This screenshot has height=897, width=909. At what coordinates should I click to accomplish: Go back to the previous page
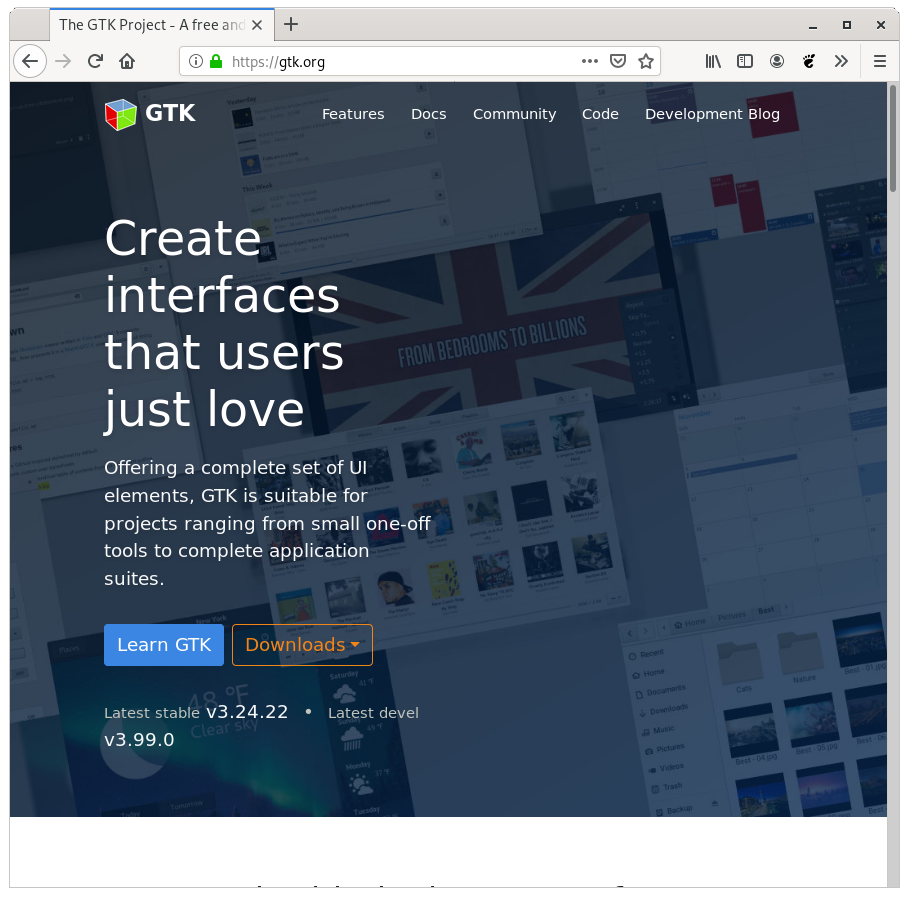tap(30, 61)
